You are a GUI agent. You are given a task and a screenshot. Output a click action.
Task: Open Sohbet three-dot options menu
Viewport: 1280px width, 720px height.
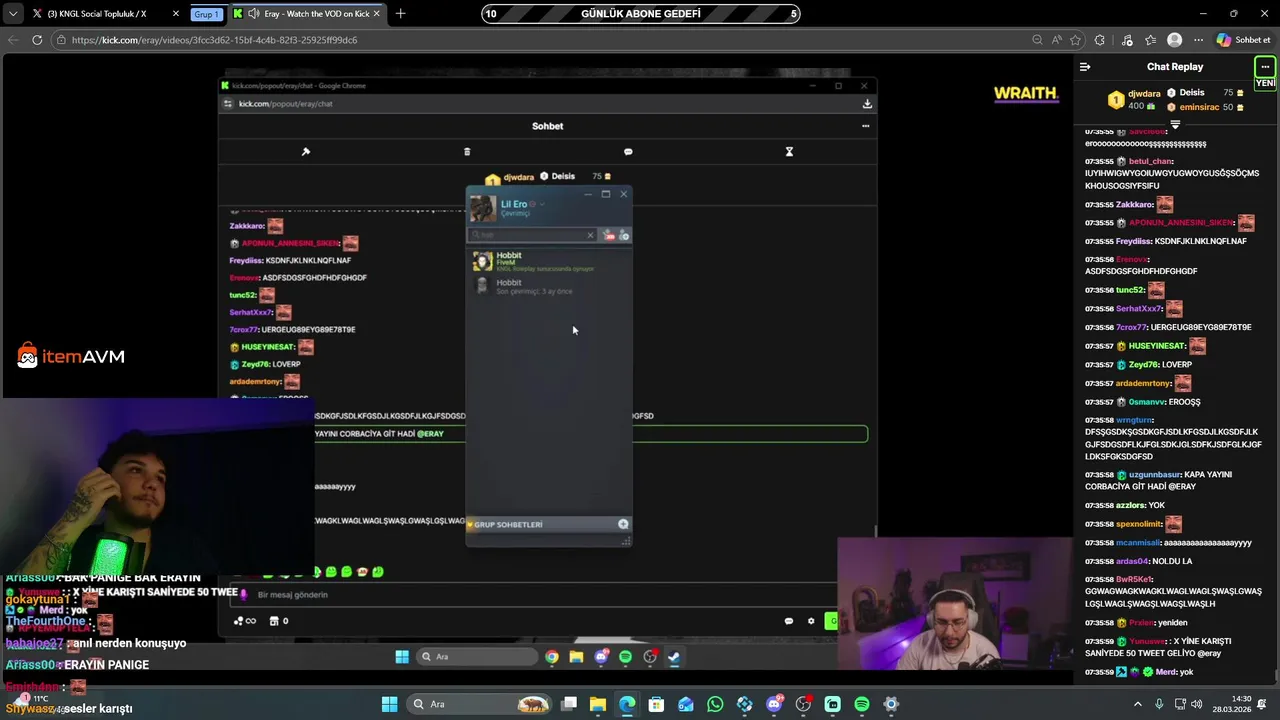pos(865,126)
